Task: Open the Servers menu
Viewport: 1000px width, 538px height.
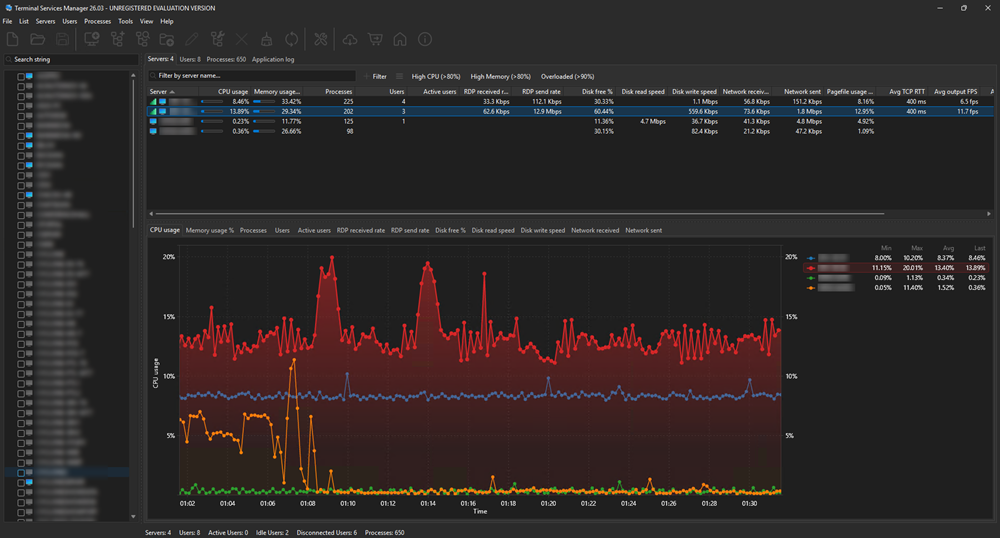Action: click(45, 21)
